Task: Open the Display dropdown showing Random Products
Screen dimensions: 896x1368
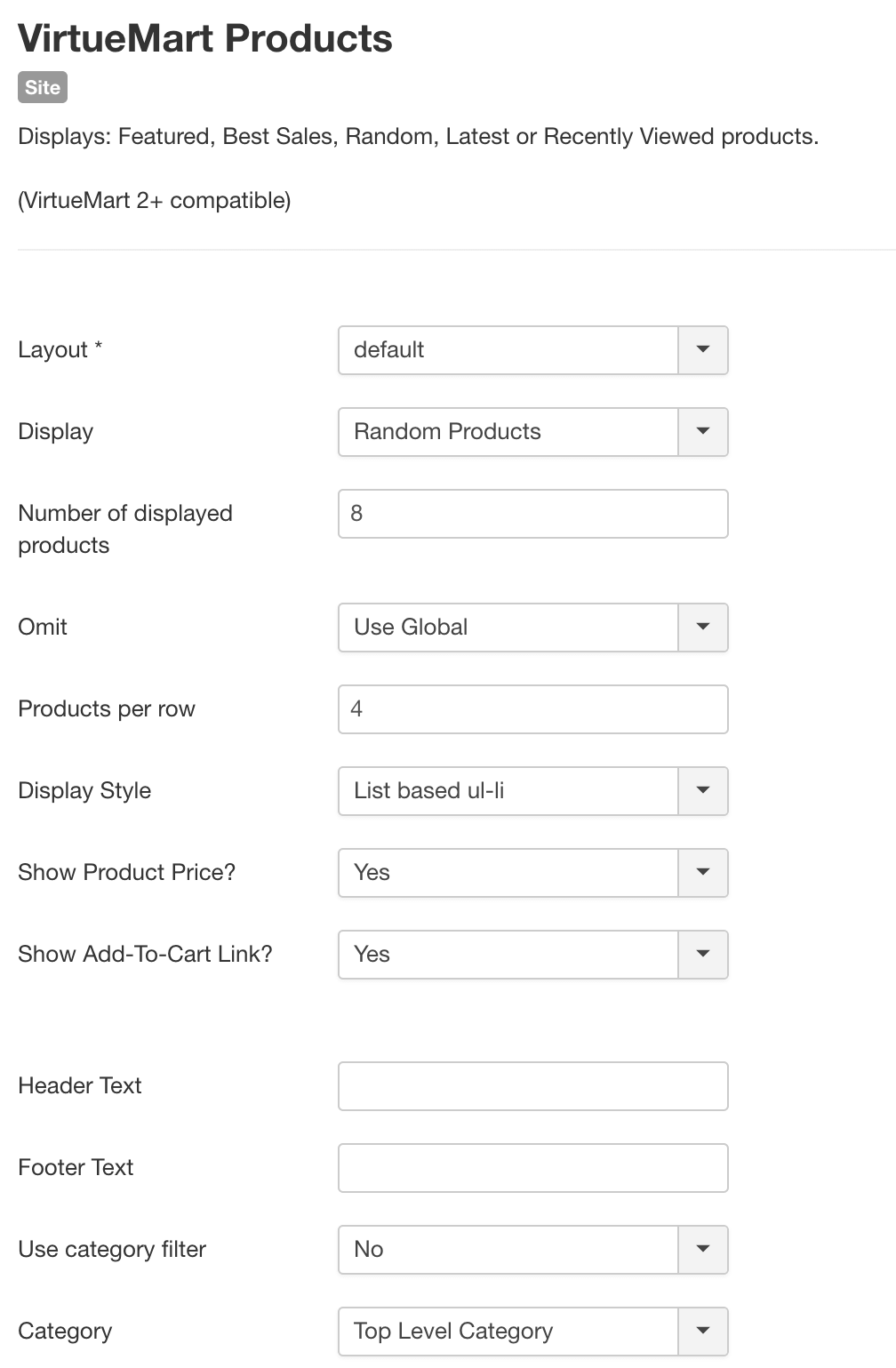Action: click(533, 432)
